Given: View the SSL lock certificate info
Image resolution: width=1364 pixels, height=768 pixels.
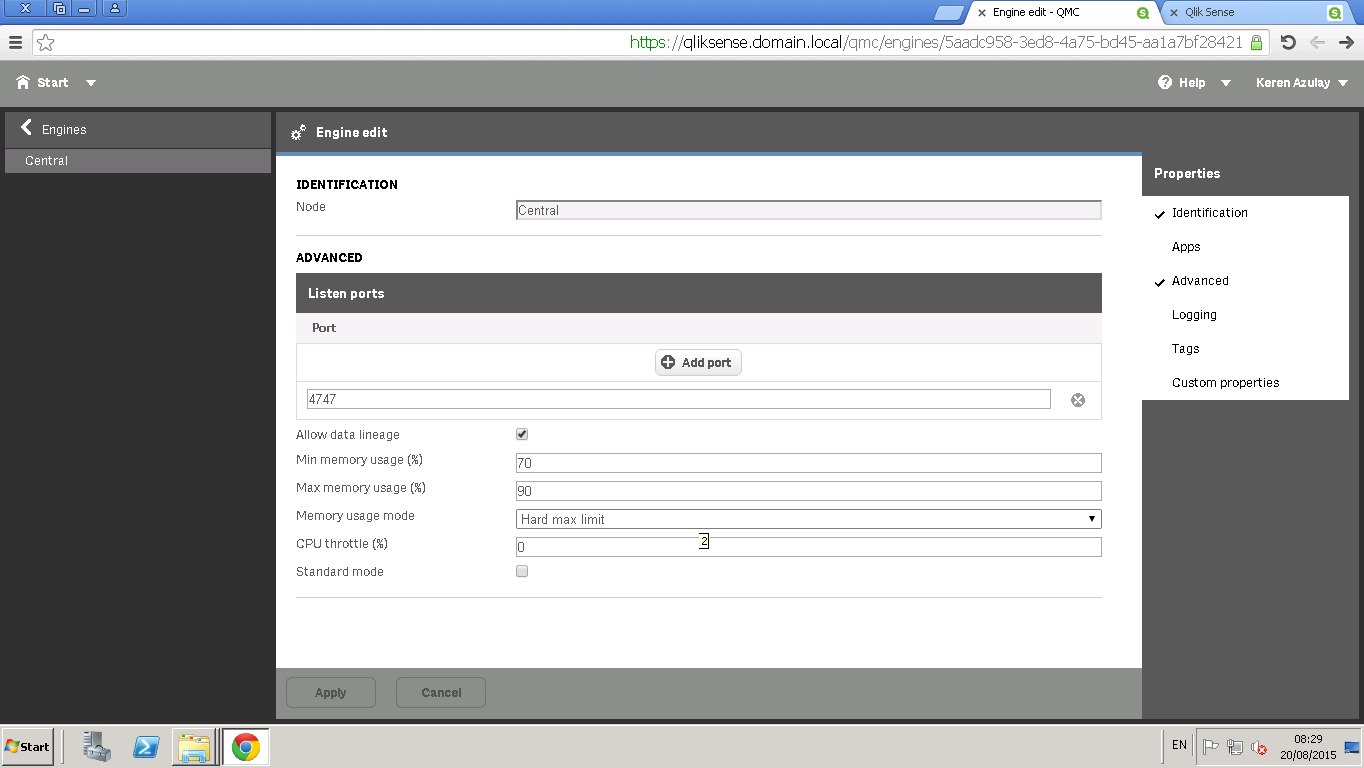Looking at the screenshot, I should coord(1257,43).
